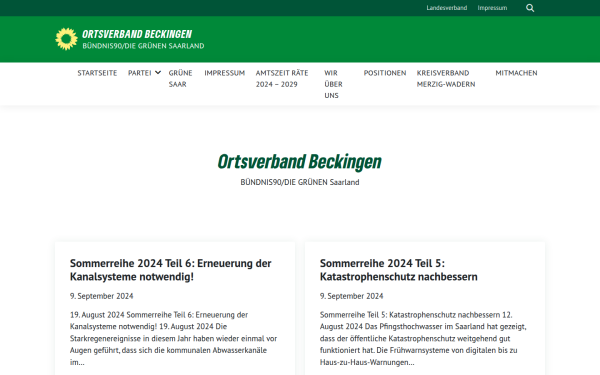Select Wir über uns menu item
600x375 pixels.
coord(333,84)
